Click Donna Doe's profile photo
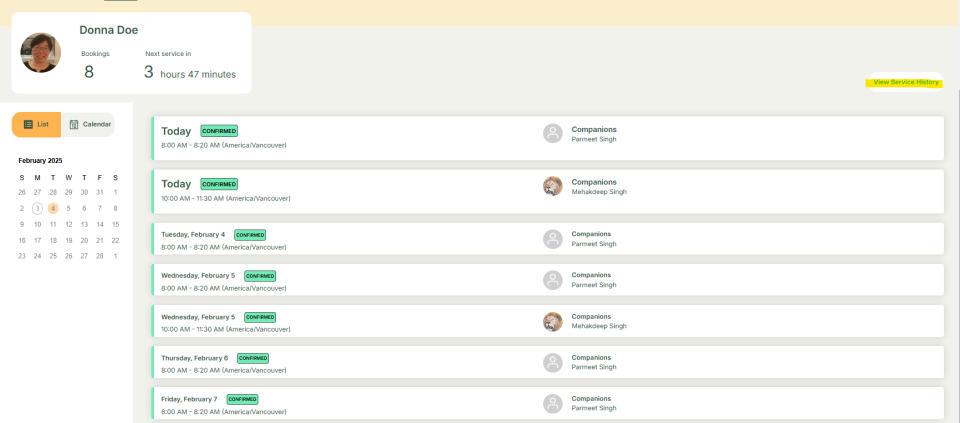Image resolution: width=960 pixels, height=423 pixels. tap(41, 53)
